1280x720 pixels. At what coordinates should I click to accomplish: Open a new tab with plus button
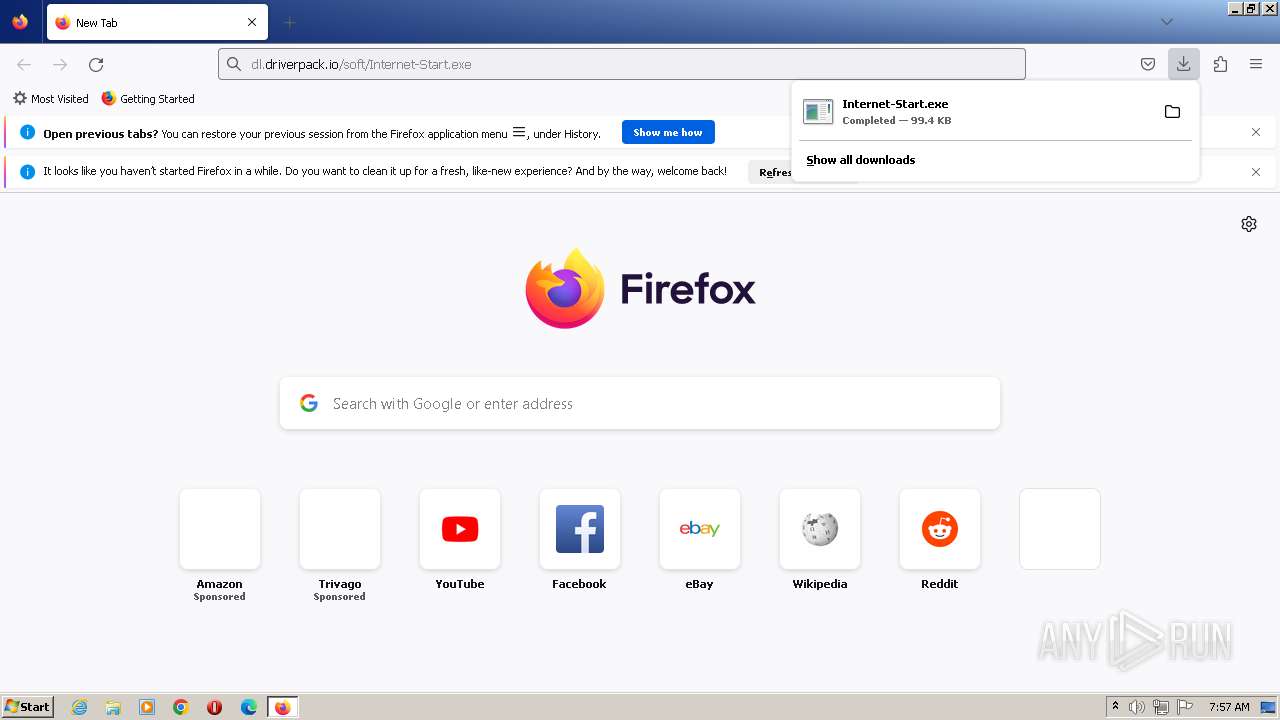(x=289, y=22)
